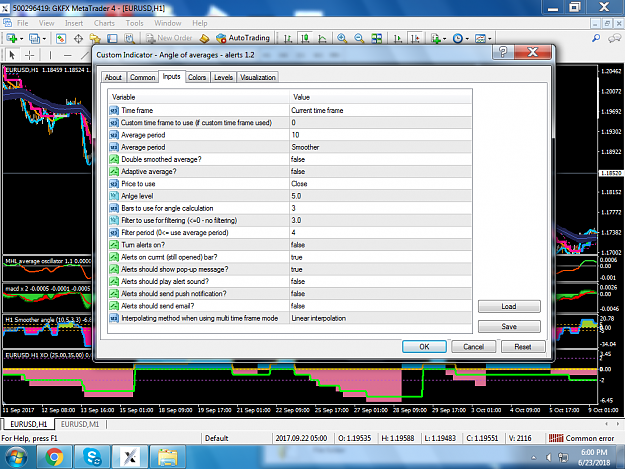Screen dimensions: 625x469
Task: Switch to the EURUSD,M1 chart tab
Action: [x=80, y=424]
